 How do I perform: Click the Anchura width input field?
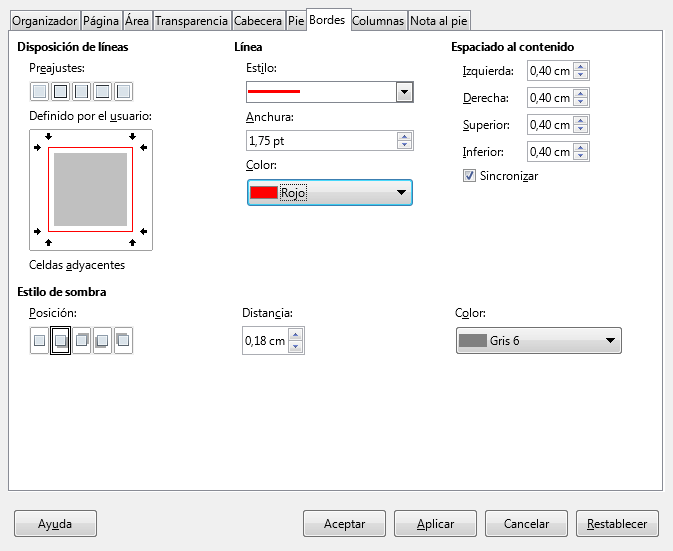(320, 141)
